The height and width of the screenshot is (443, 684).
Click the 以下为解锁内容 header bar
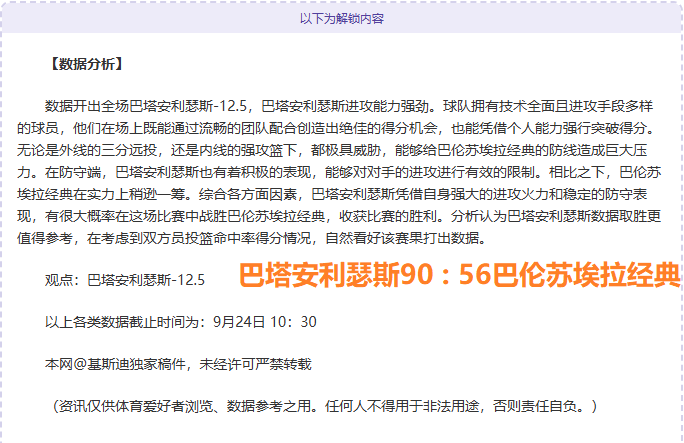(x=342, y=18)
